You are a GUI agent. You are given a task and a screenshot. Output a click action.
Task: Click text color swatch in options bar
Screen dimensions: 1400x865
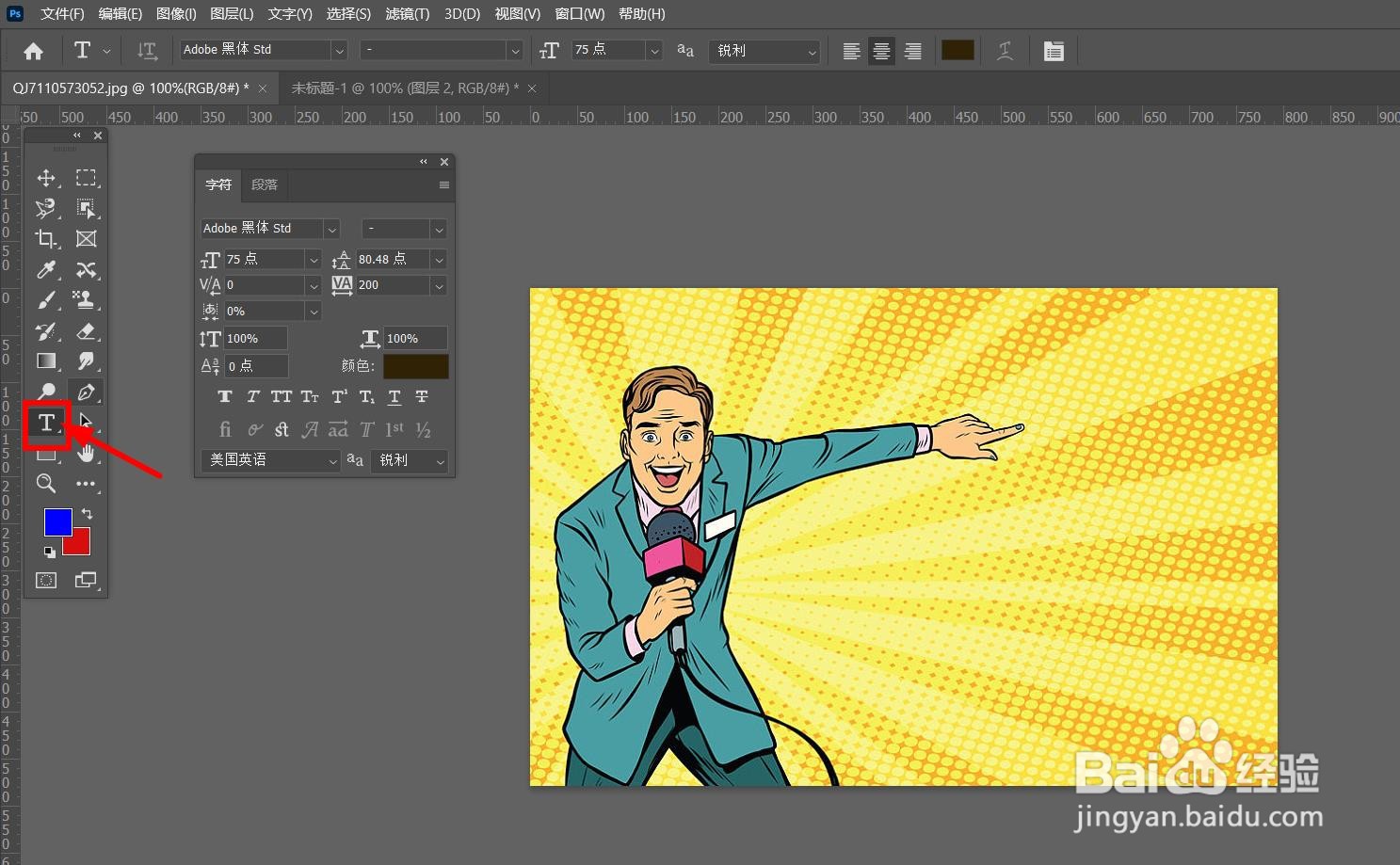click(x=957, y=51)
